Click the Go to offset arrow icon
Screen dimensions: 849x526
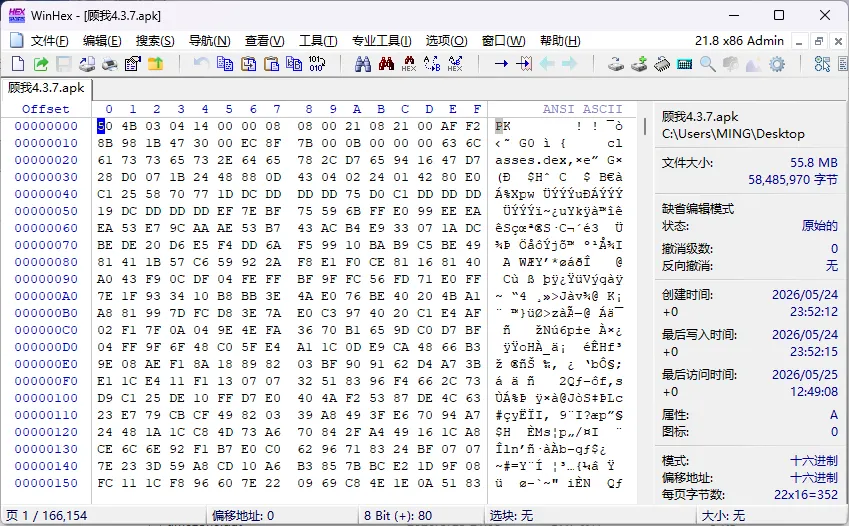(x=501, y=64)
